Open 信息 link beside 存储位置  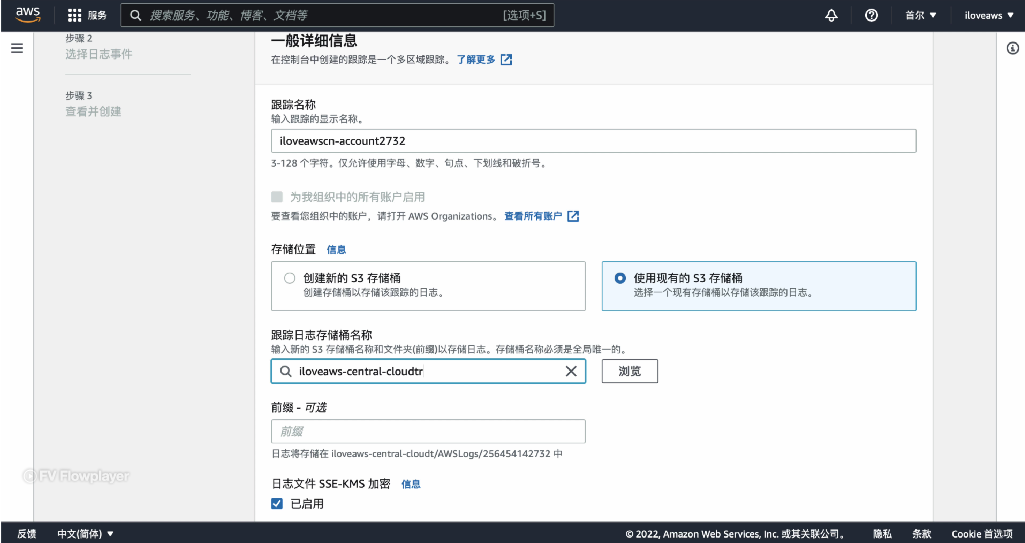pos(336,250)
